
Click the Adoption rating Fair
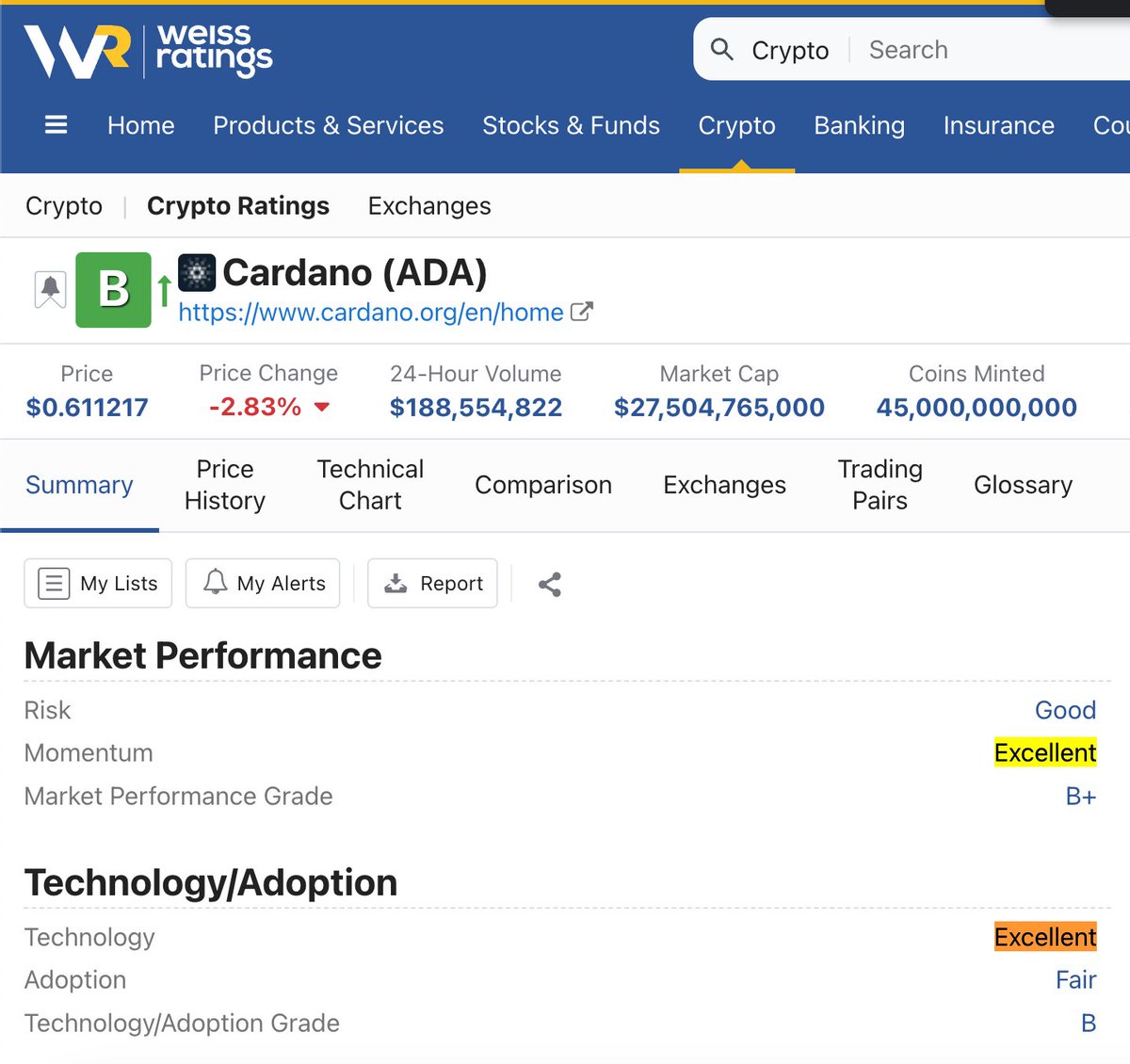coord(1076,980)
